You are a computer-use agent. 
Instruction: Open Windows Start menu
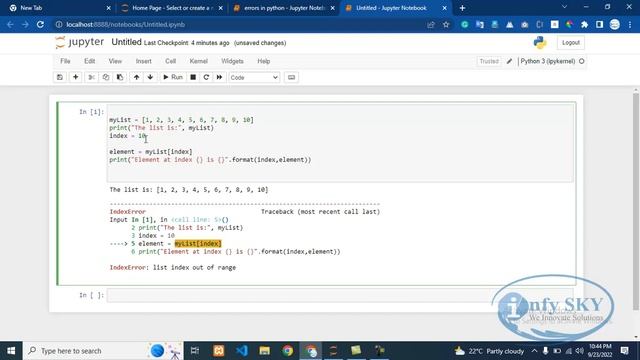coord(11,351)
